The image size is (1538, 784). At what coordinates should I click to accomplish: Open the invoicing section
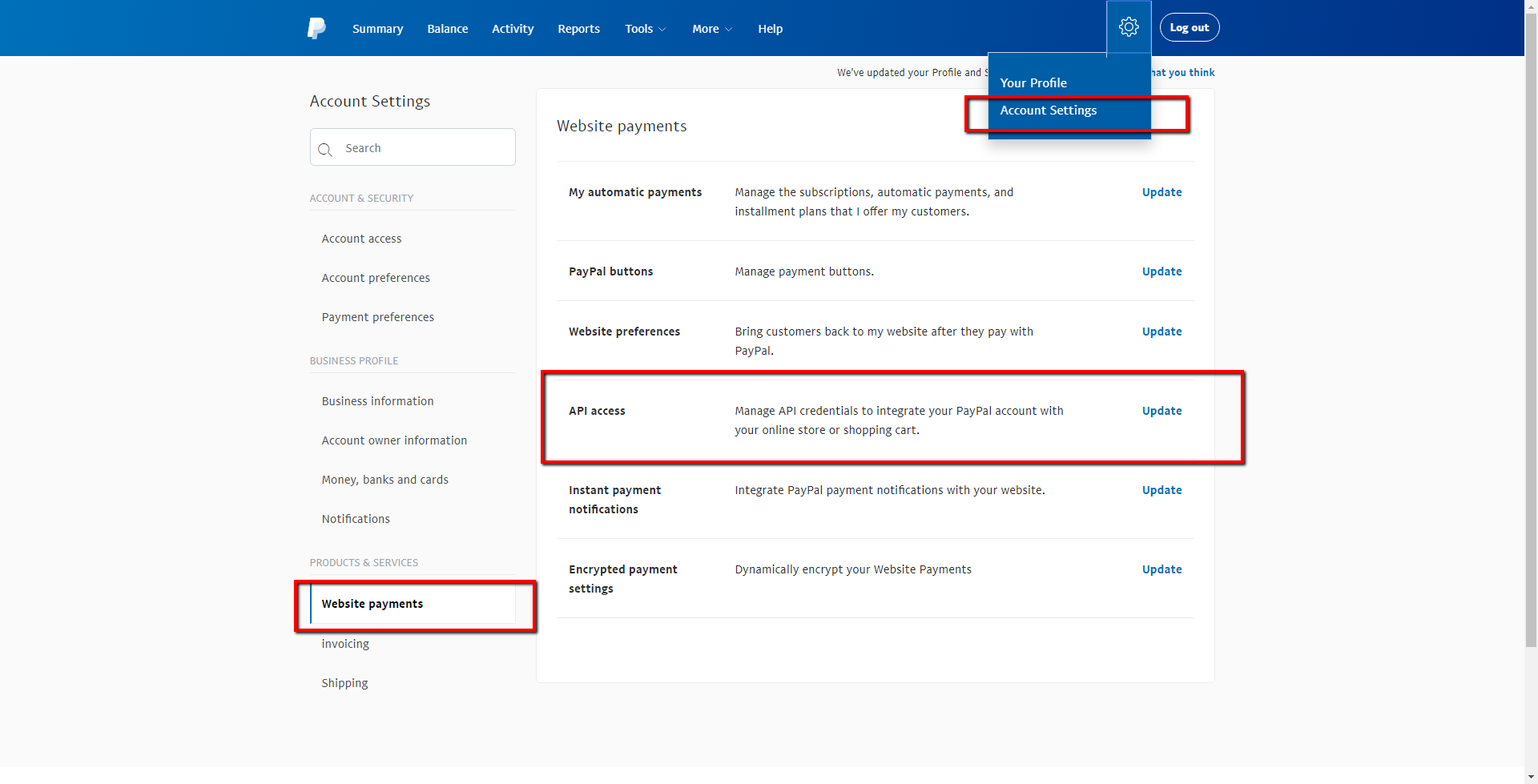point(345,644)
